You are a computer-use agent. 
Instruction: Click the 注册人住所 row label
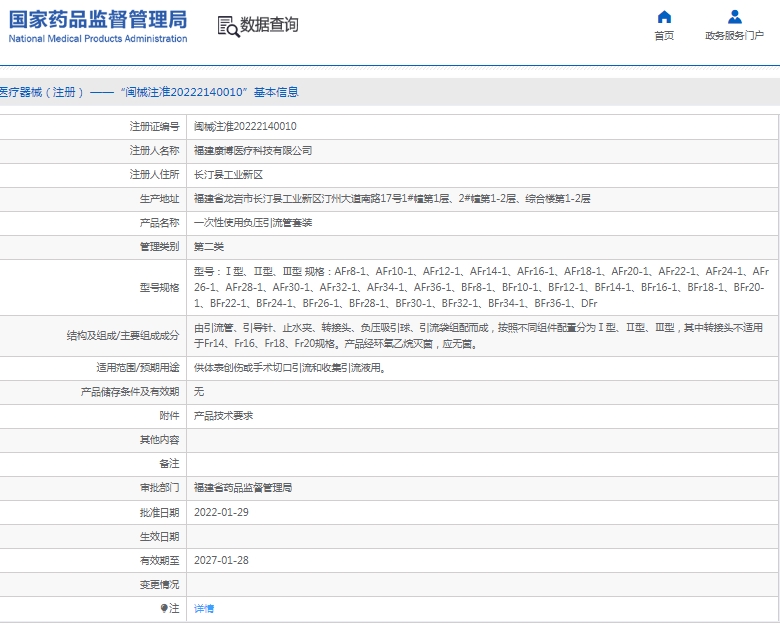coord(154,175)
